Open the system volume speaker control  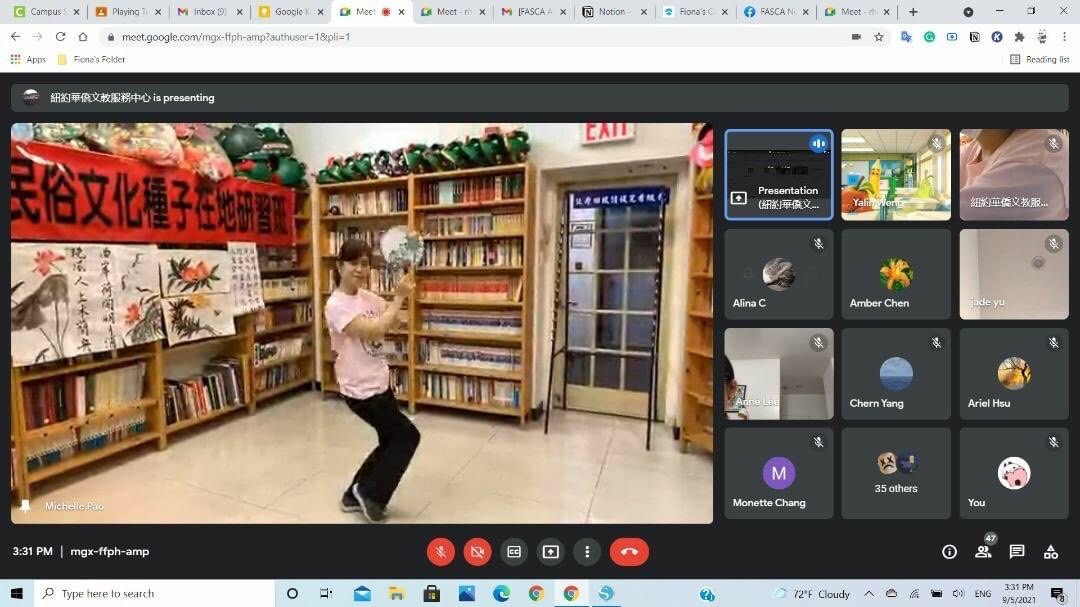point(958,594)
